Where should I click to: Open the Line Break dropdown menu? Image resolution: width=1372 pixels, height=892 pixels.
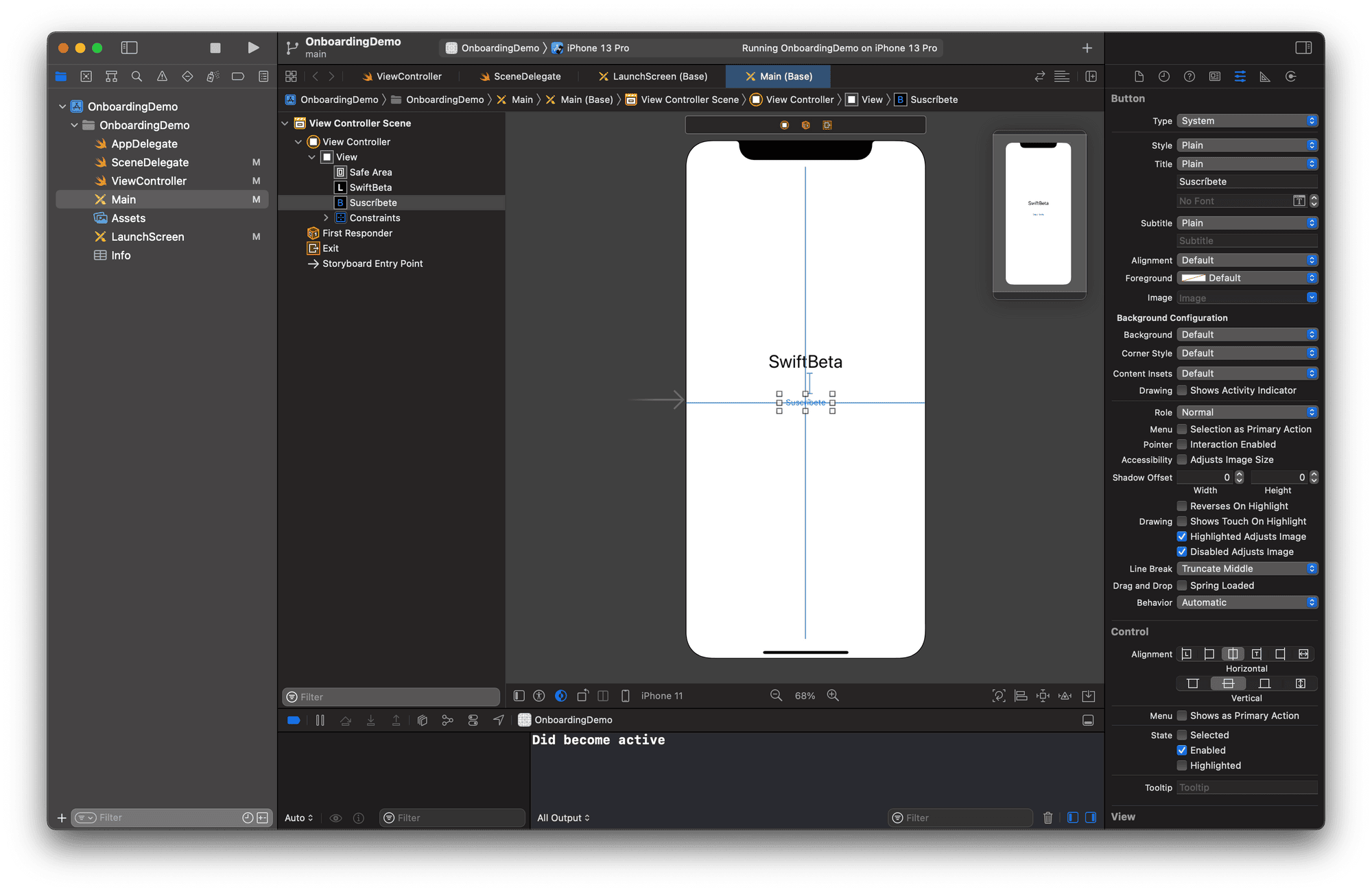pyautogui.click(x=1246, y=568)
